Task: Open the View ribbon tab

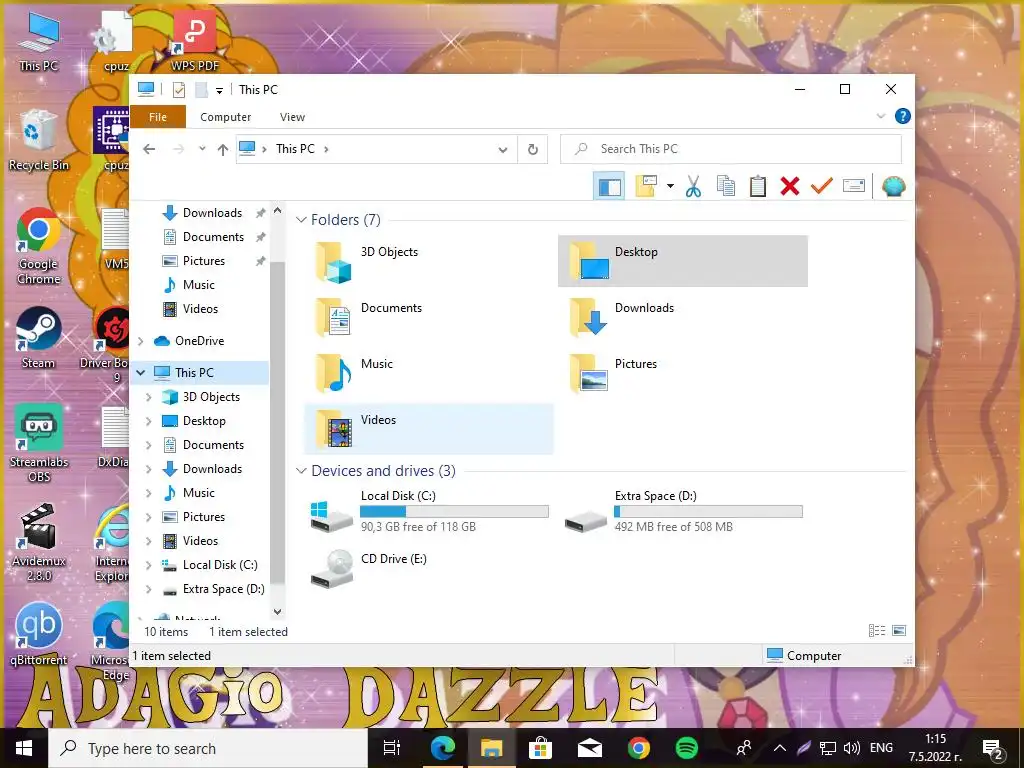Action: click(x=292, y=117)
